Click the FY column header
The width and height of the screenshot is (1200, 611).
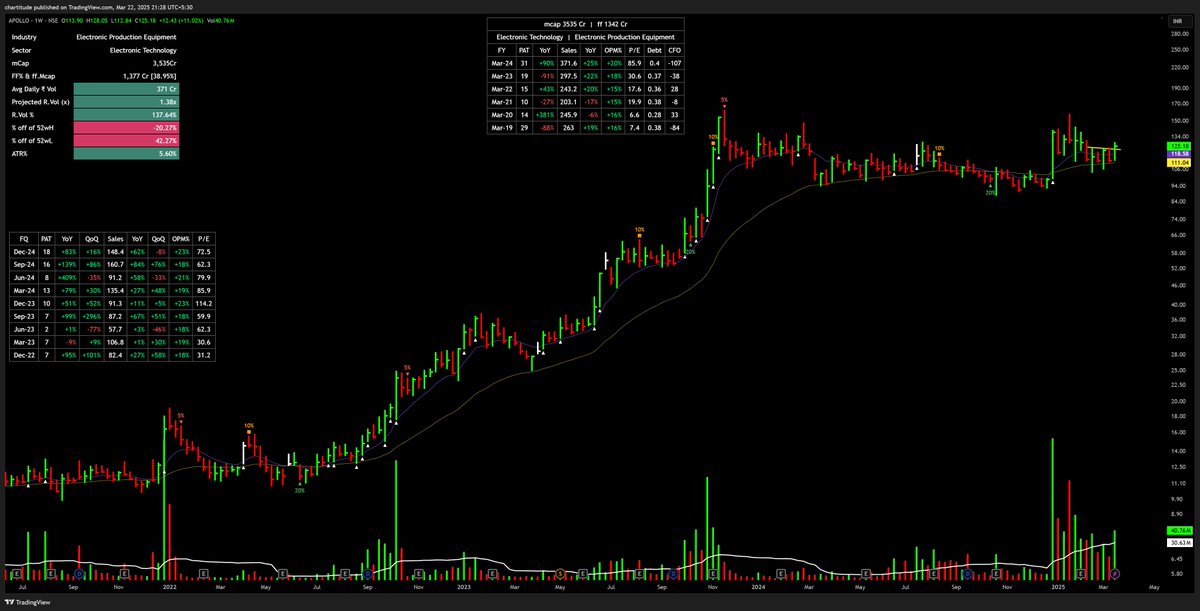[x=502, y=49]
